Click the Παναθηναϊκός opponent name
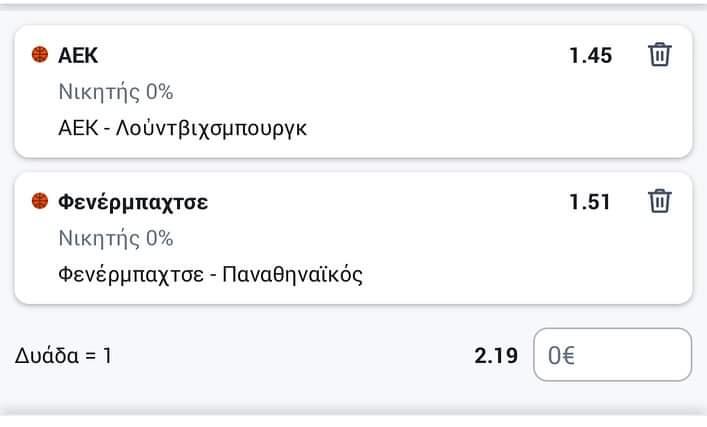The image size is (707, 427). tap(293, 274)
